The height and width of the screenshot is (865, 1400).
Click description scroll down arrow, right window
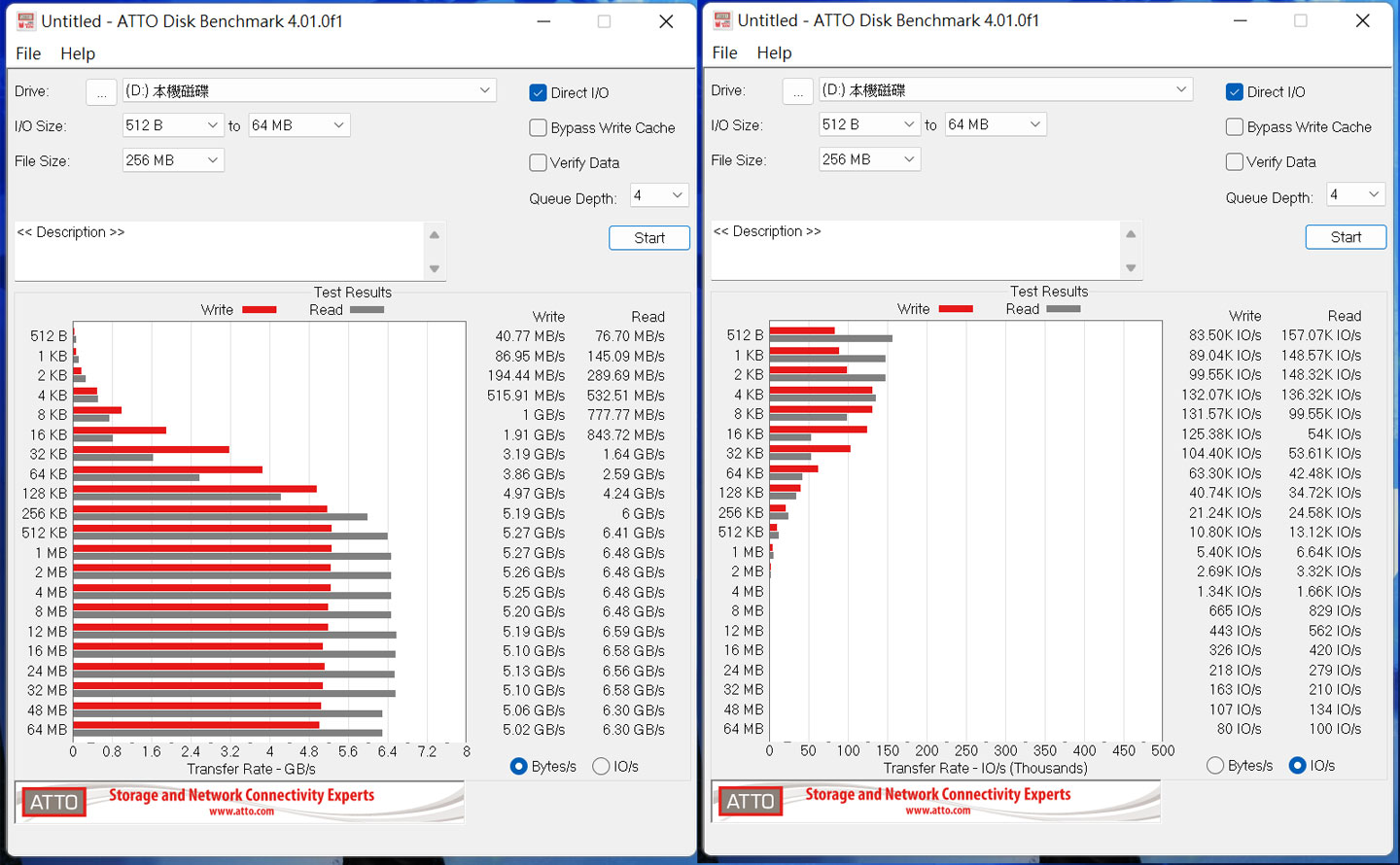[1131, 268]
